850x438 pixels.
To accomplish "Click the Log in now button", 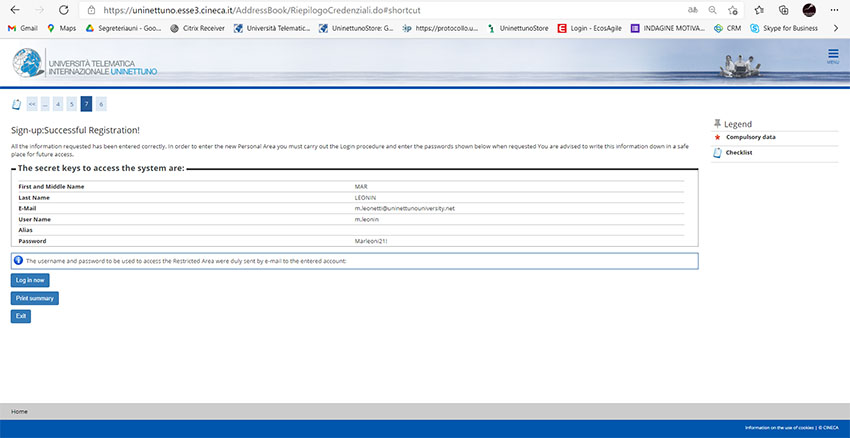I will (30, 280).
